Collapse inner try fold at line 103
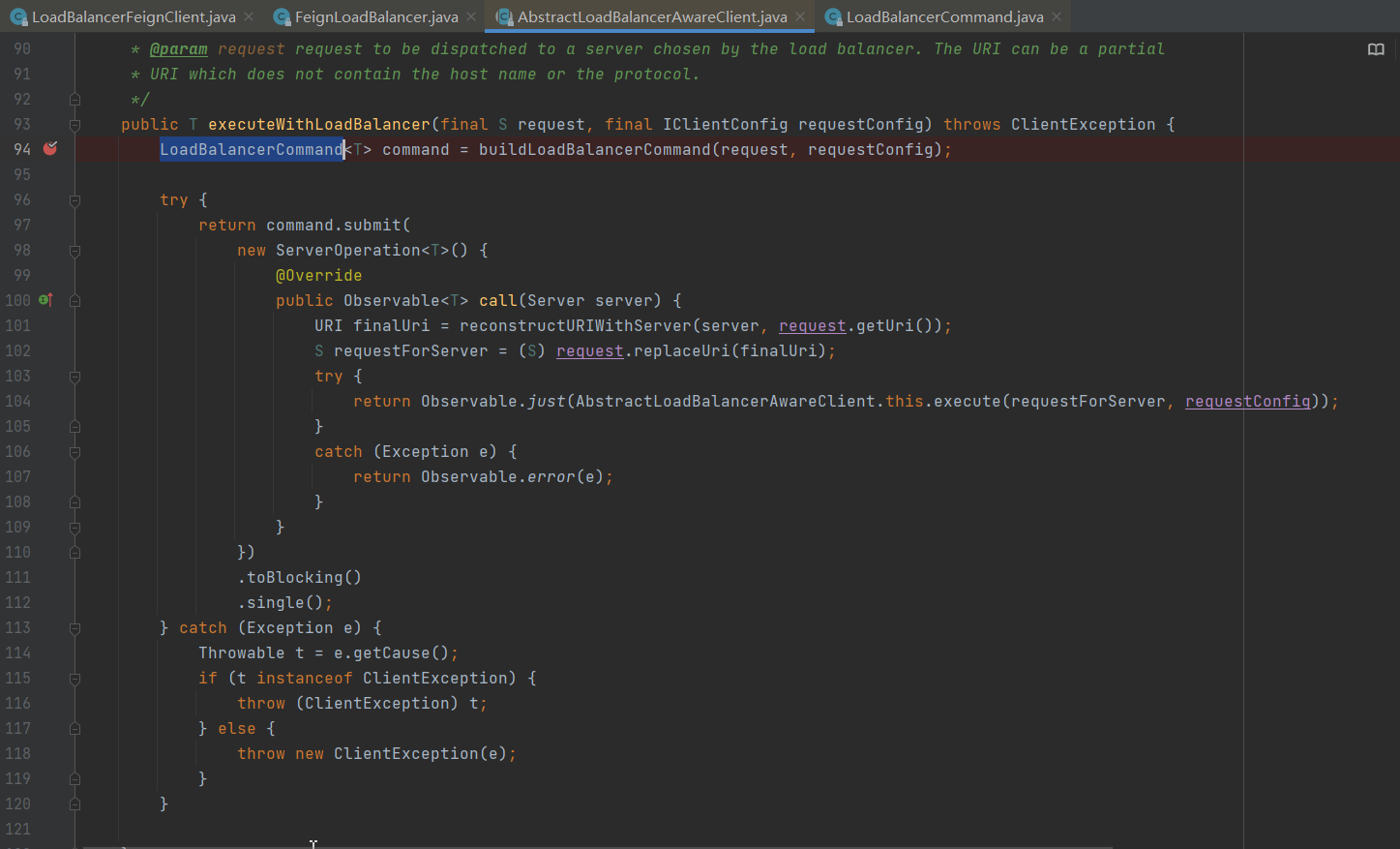The width and height of the screenshot is (1400, 849). [x=74, y=376]
